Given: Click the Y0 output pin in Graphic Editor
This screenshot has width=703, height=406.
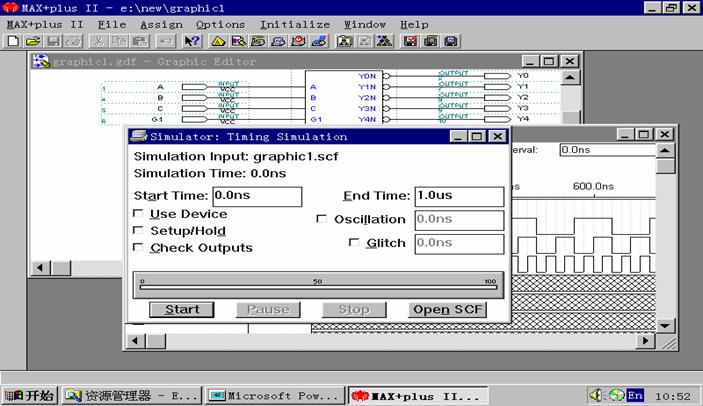Looking at the screenshot, I should click(x=497, y=76).
